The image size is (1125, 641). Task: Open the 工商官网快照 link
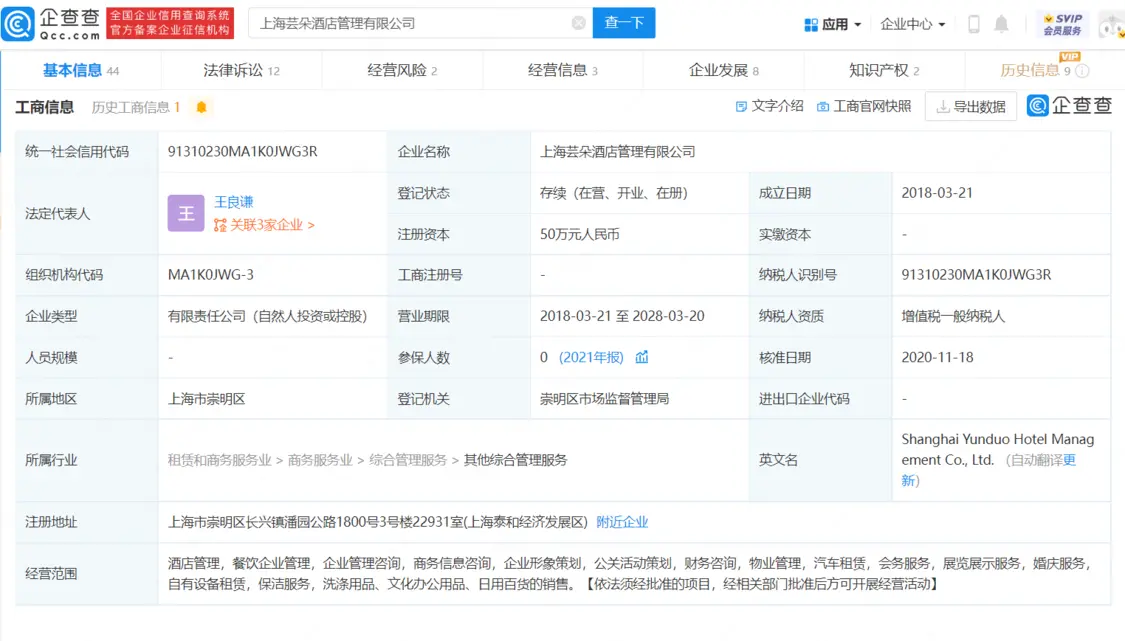pyautogui.click(x=864, y=106)
